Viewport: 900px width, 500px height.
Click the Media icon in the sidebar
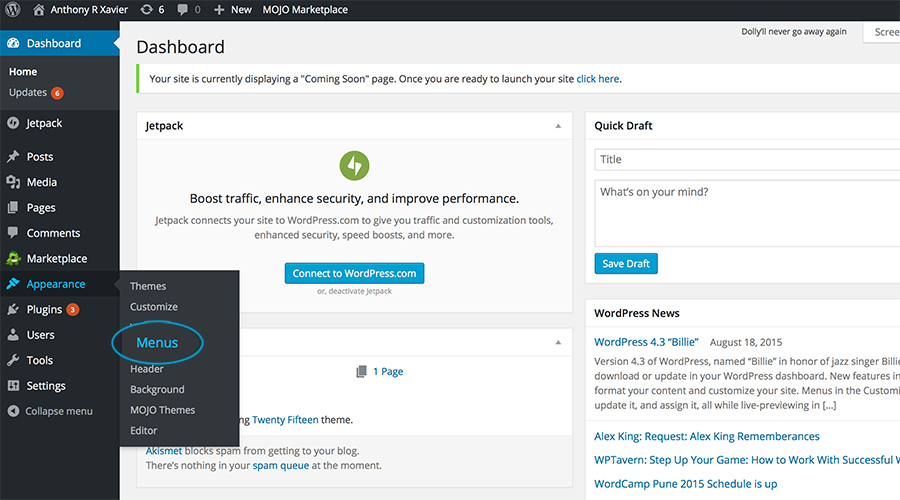tap(13, 182)
